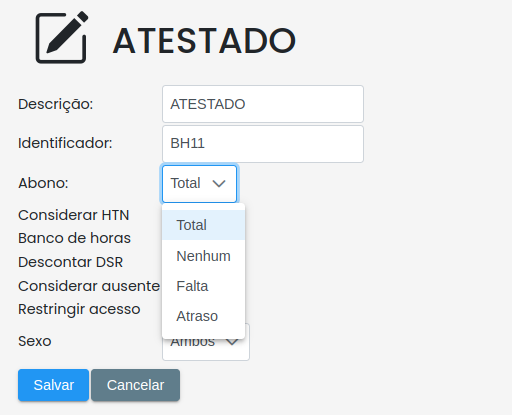Click the Cancelar button

135,385
